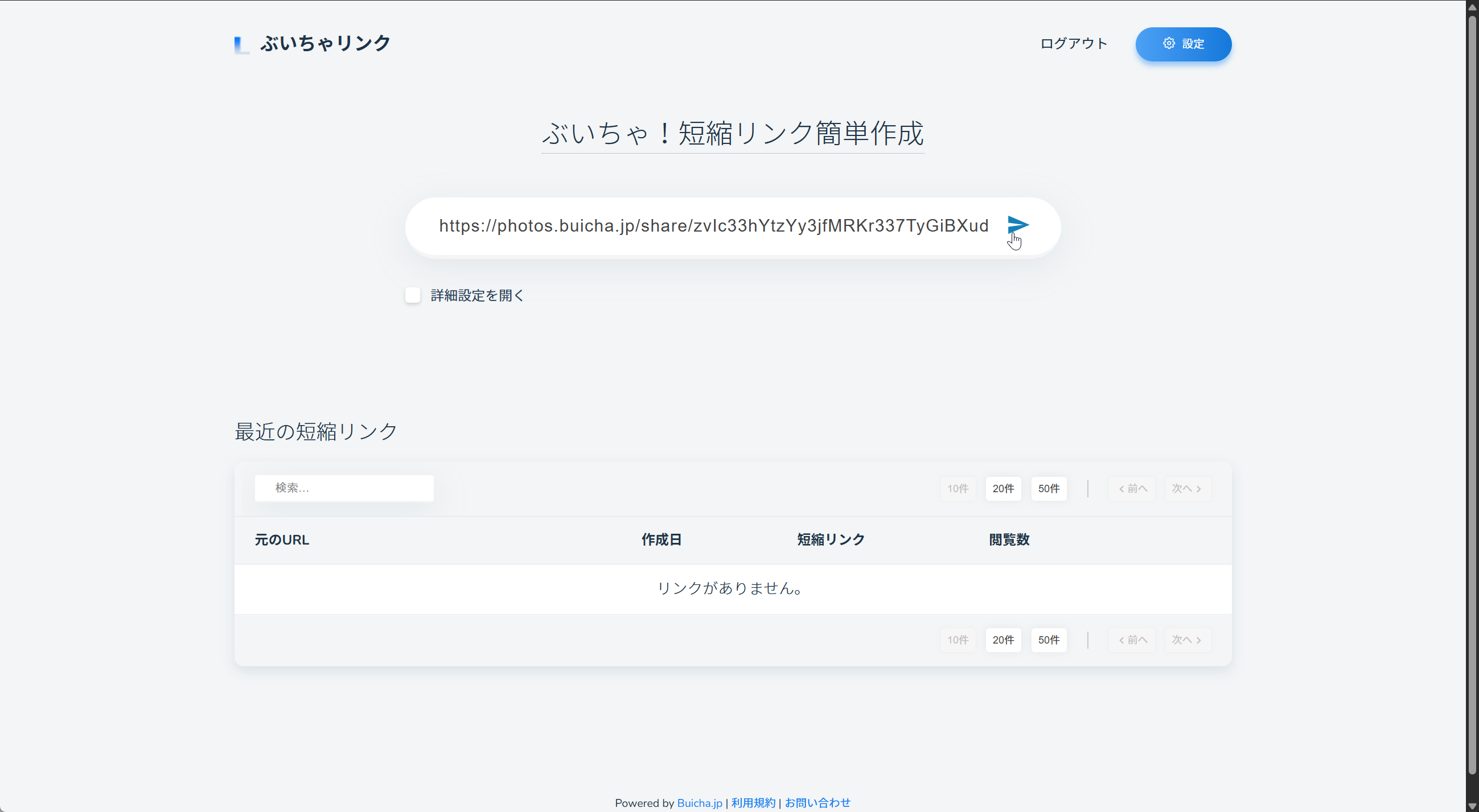Open the お問い合わせ footer link
Image resolution: width=1479 pixels, height=812 pixels.
[x=817, y=803]
